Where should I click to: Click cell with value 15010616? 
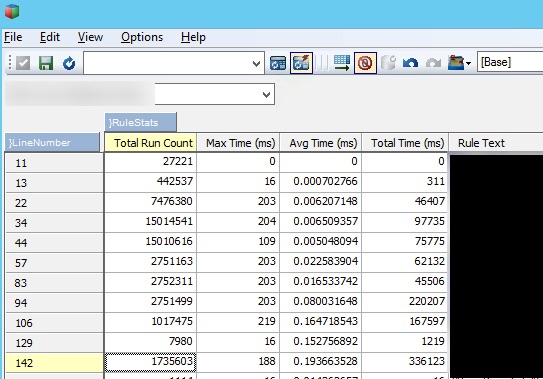click(151, 242)
